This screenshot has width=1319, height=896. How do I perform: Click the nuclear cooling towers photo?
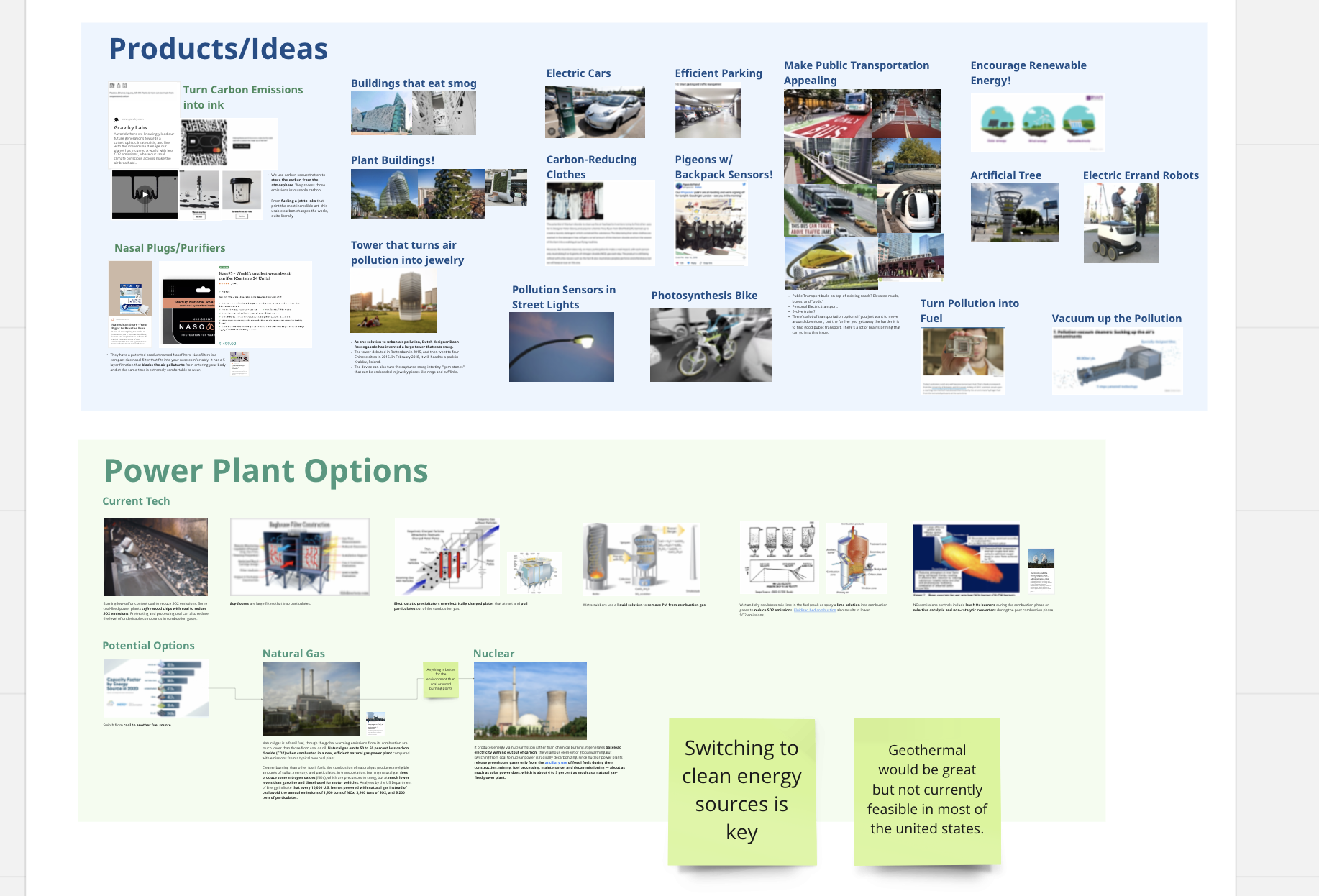point(530,700)
